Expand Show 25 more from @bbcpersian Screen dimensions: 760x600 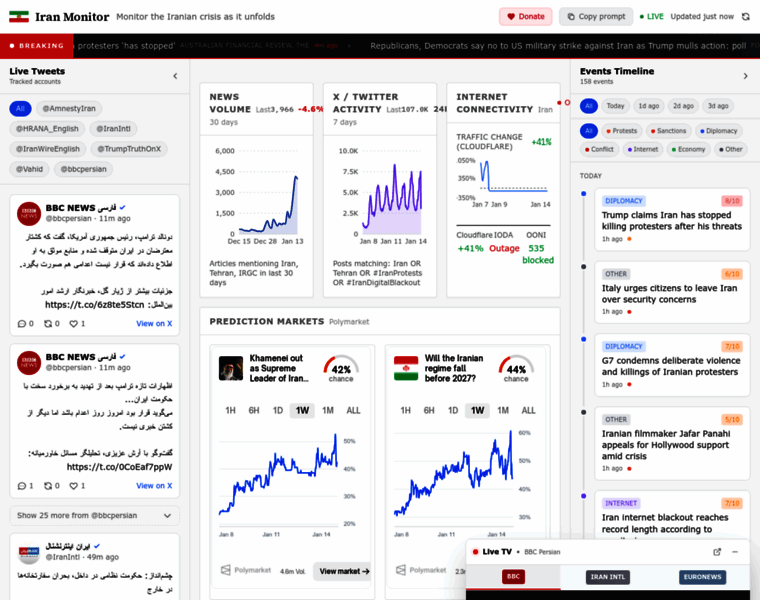pyautogui.click(x=95, y=516)
